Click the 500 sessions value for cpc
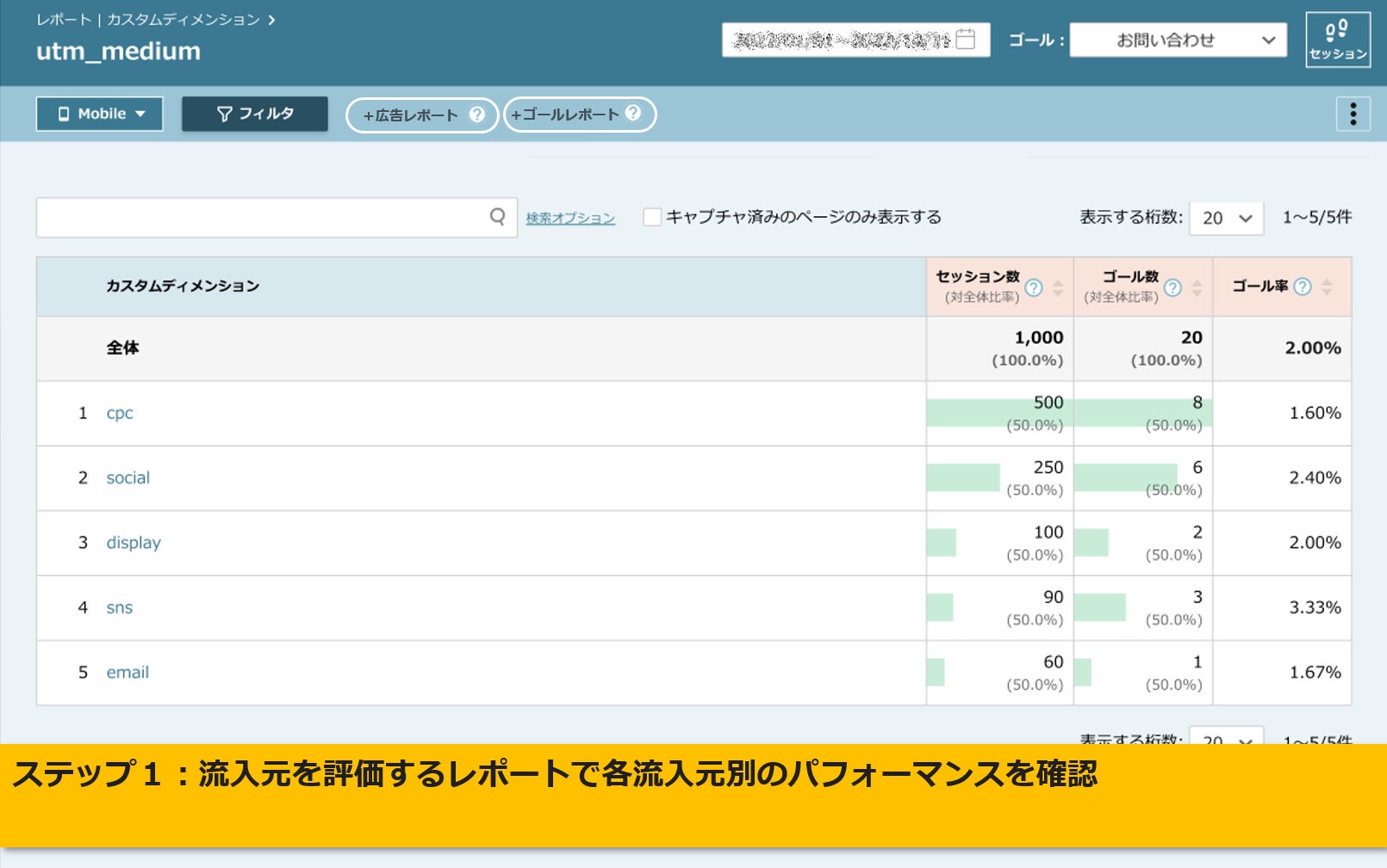 pyautogui.click(x=1048, y=402)
